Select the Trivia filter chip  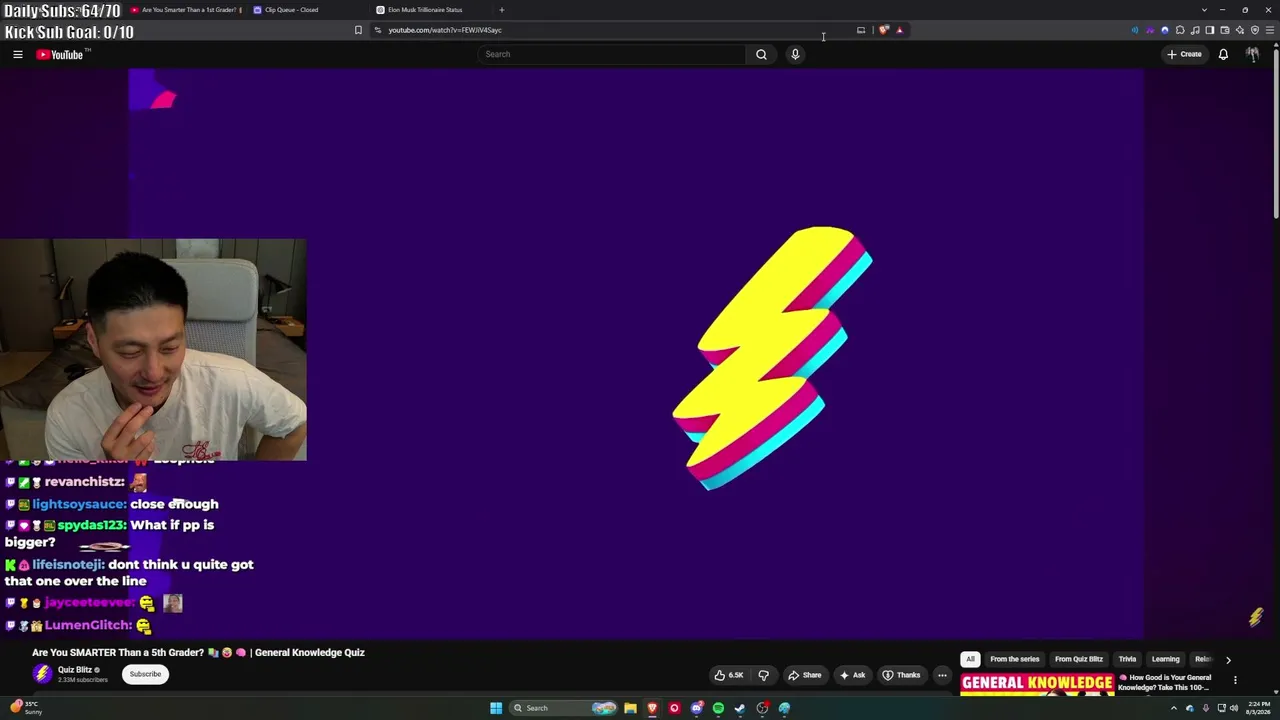[x=1127, y=659]
